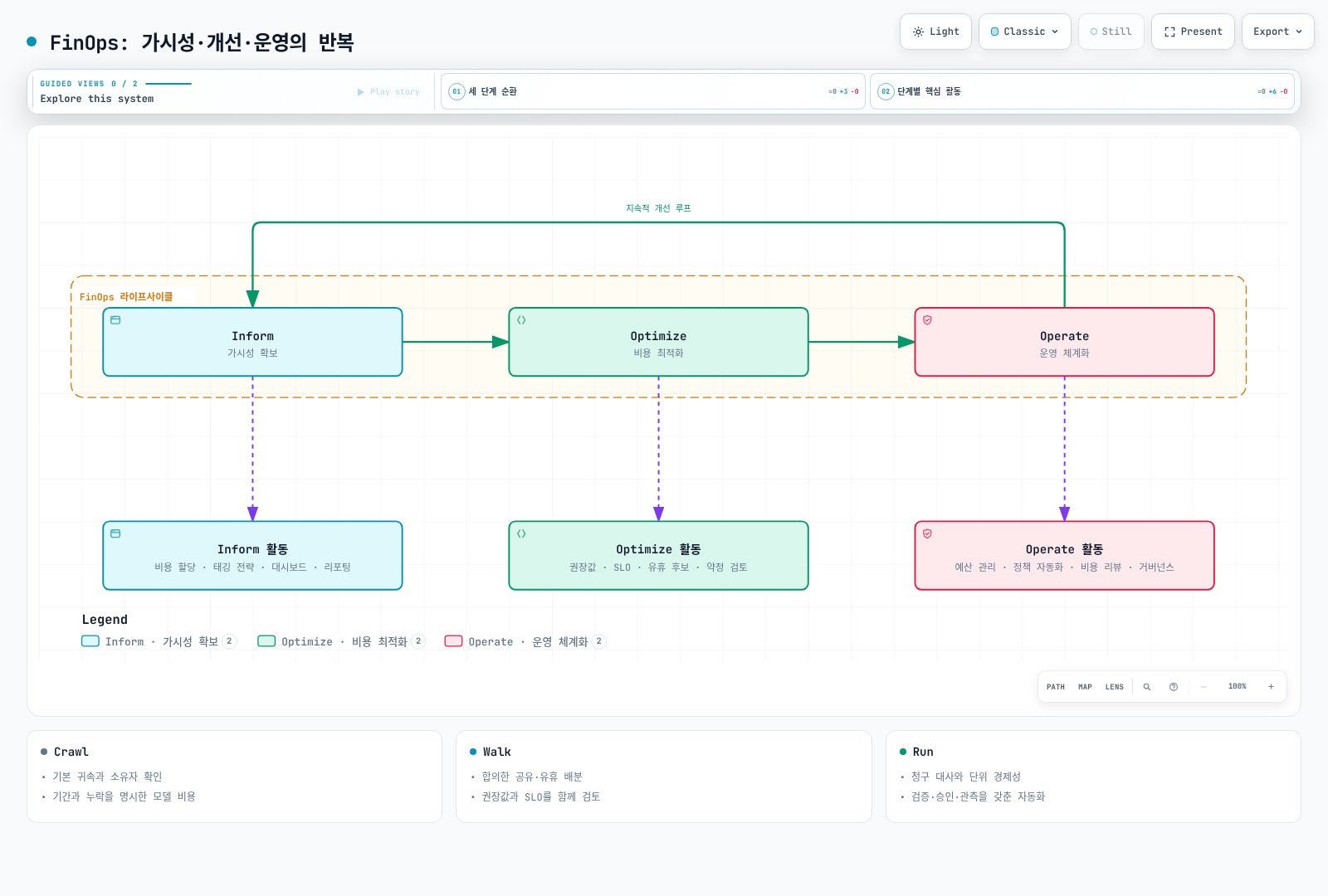Open the Export dropdown menu
This screenshot has height=896, width=1328.
click(x=1277, y=32)
